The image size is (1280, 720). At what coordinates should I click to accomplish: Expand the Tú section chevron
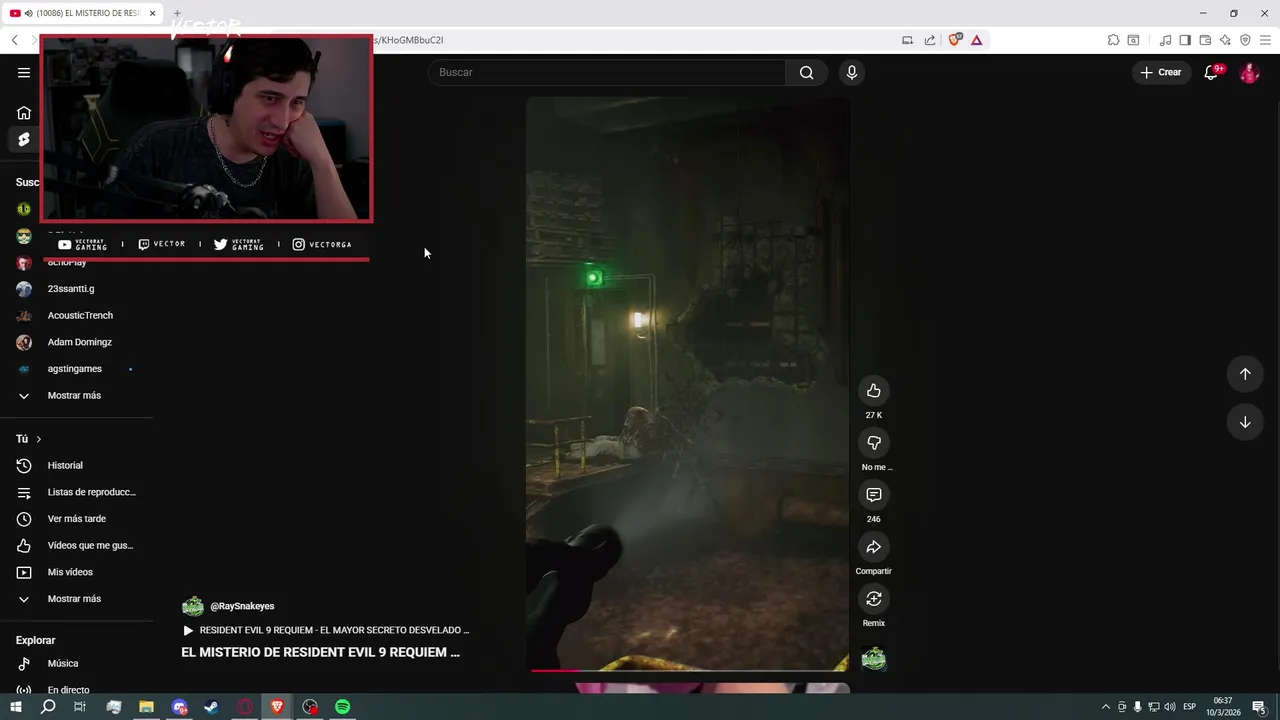pyautogui.click(x=39, y=439)
